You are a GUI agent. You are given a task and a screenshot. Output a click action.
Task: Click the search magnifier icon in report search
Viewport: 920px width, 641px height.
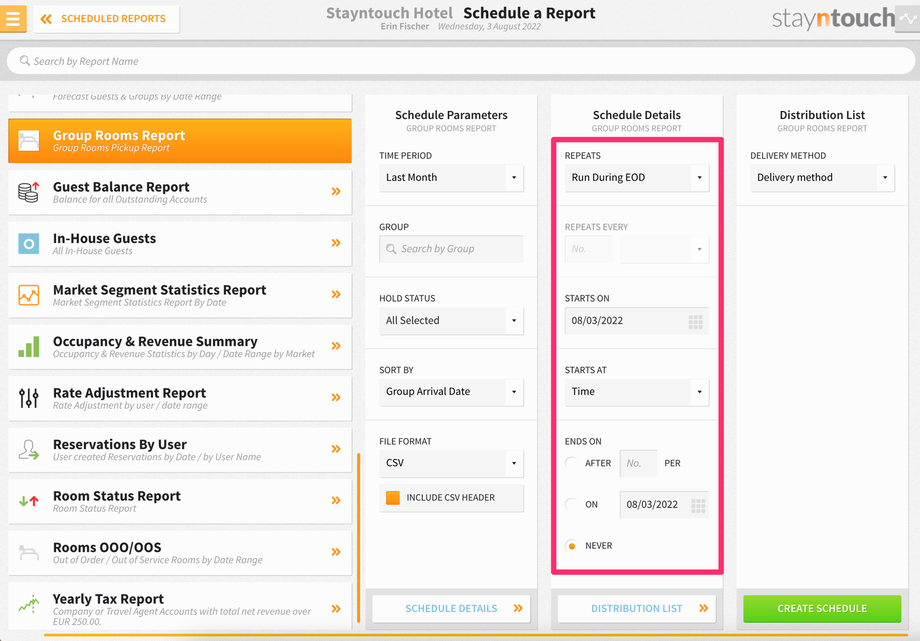[x=25, y=60]
